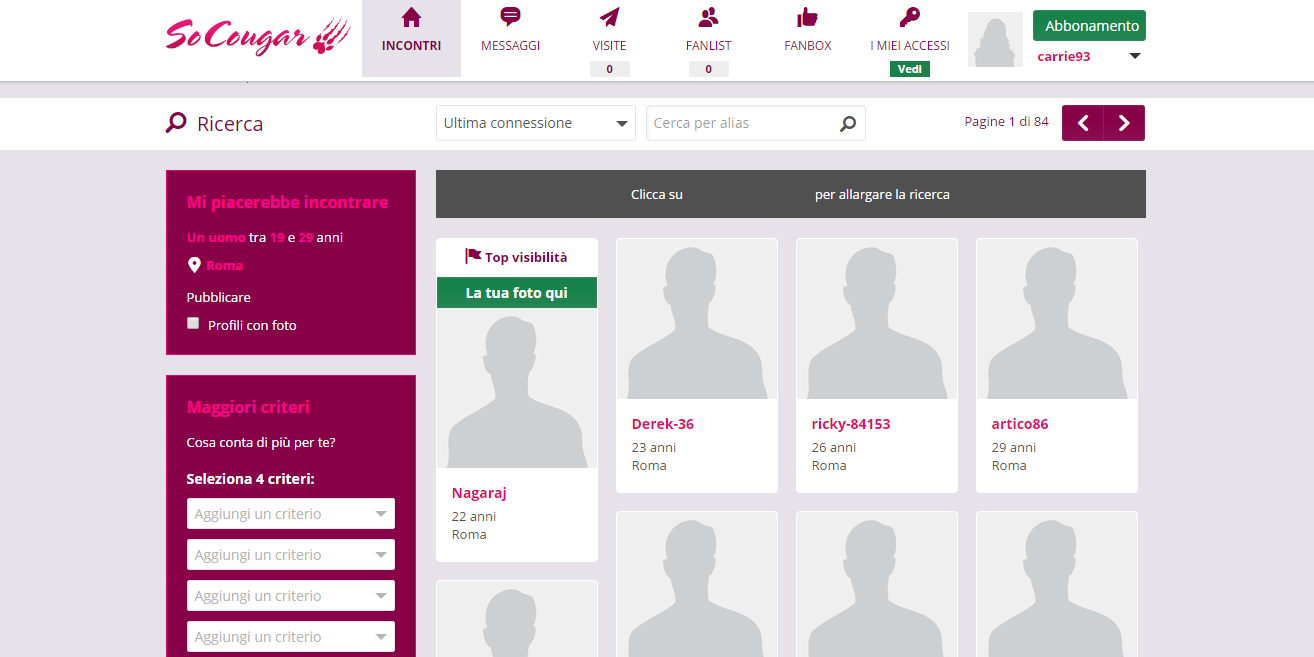Go to next results page arrow

point(1124,123)
